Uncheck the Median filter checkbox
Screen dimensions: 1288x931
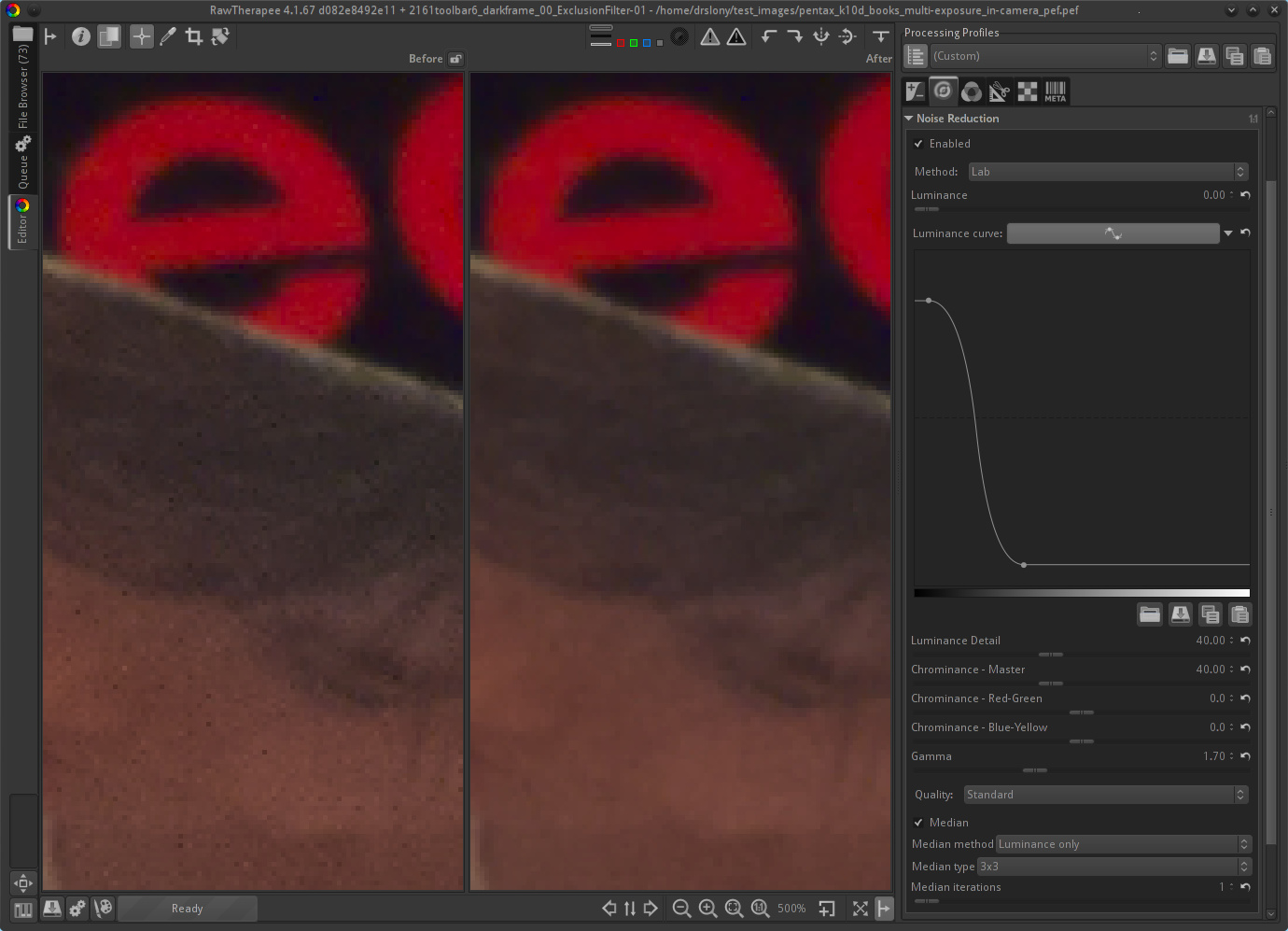(x=919, y=823)
